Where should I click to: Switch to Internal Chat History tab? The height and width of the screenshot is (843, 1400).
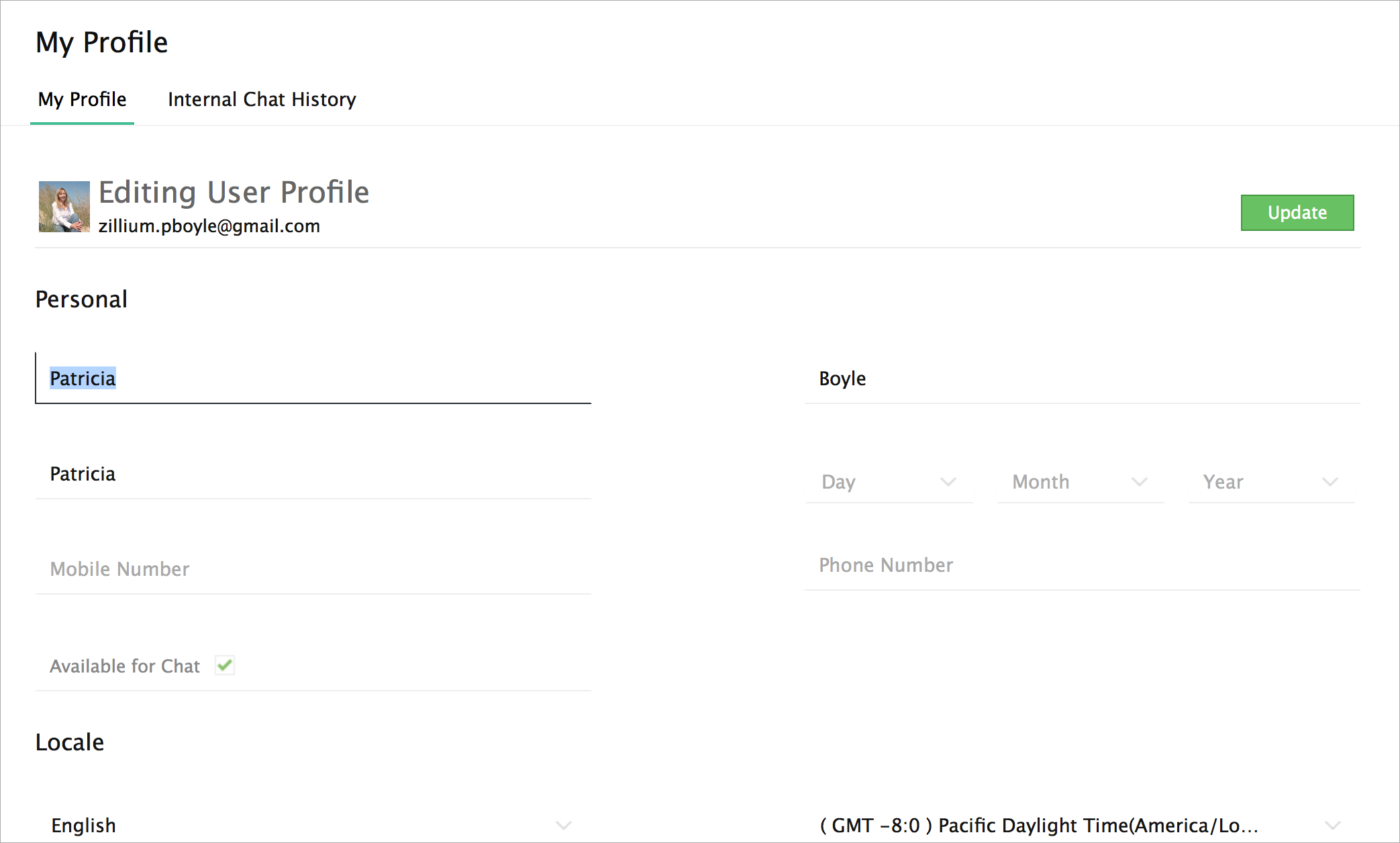click(x=262, y=99)
